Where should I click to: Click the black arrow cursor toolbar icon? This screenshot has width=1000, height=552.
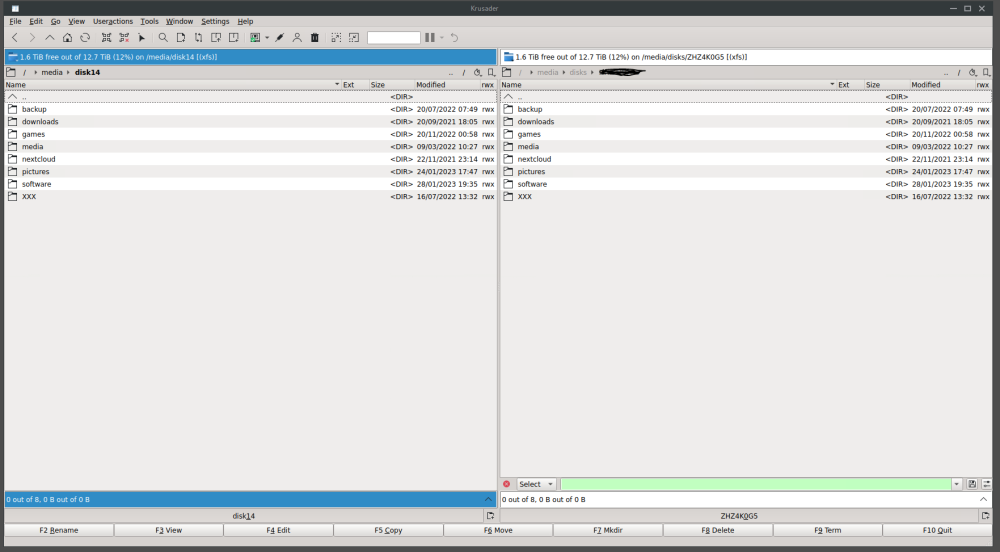click(x=142, y=38)
